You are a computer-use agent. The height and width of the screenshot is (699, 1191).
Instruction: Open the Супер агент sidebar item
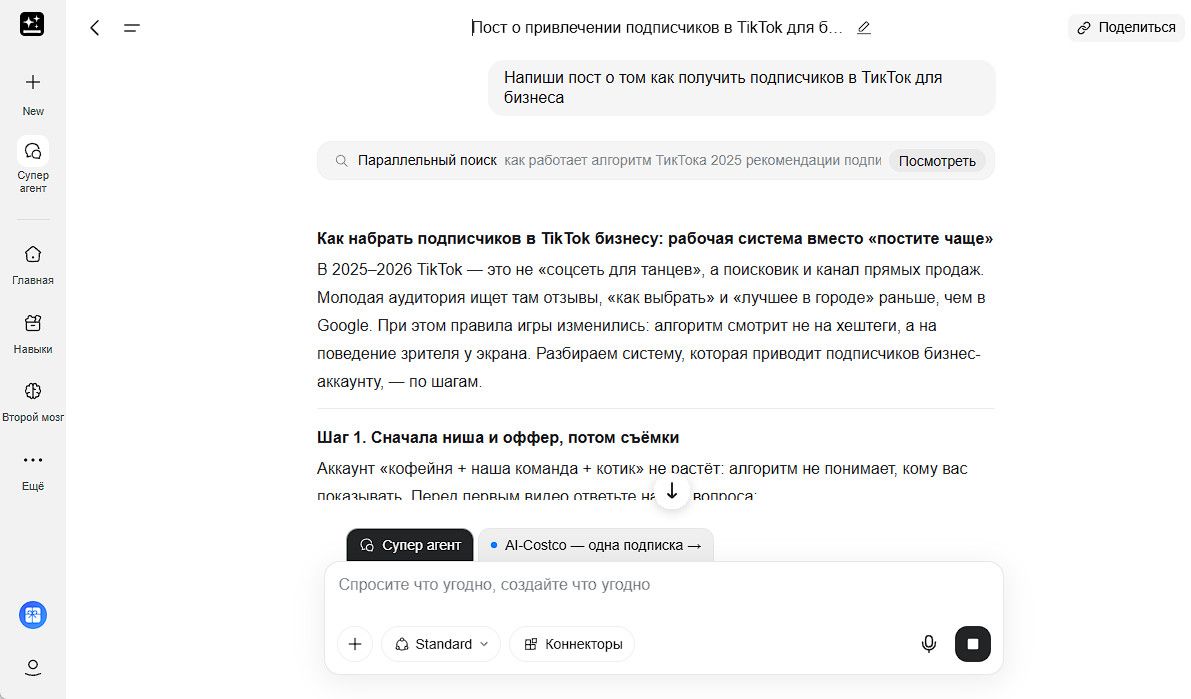(x=33, y=164)
